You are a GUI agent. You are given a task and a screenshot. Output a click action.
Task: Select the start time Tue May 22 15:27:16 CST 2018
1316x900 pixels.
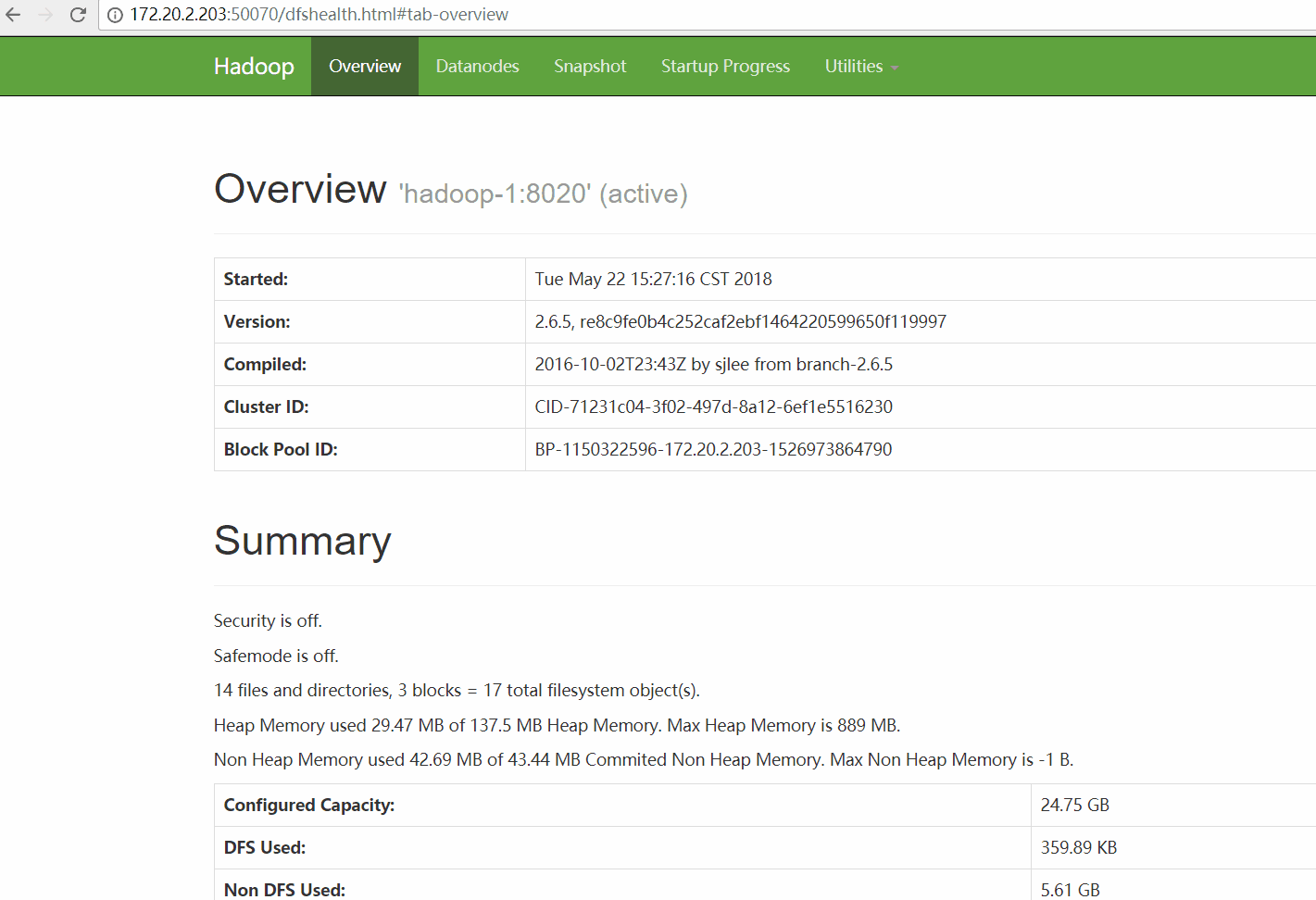[653, 279]
